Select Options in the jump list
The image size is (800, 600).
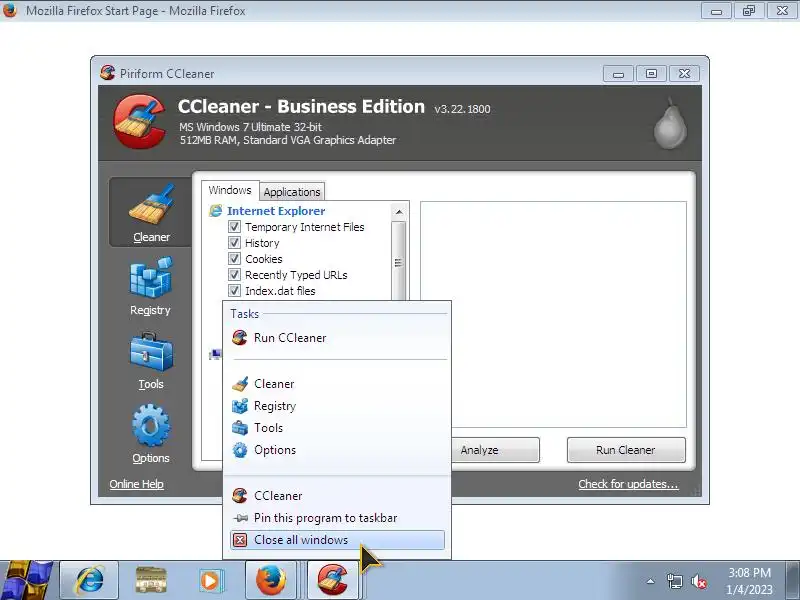click(x=337, y=449)
